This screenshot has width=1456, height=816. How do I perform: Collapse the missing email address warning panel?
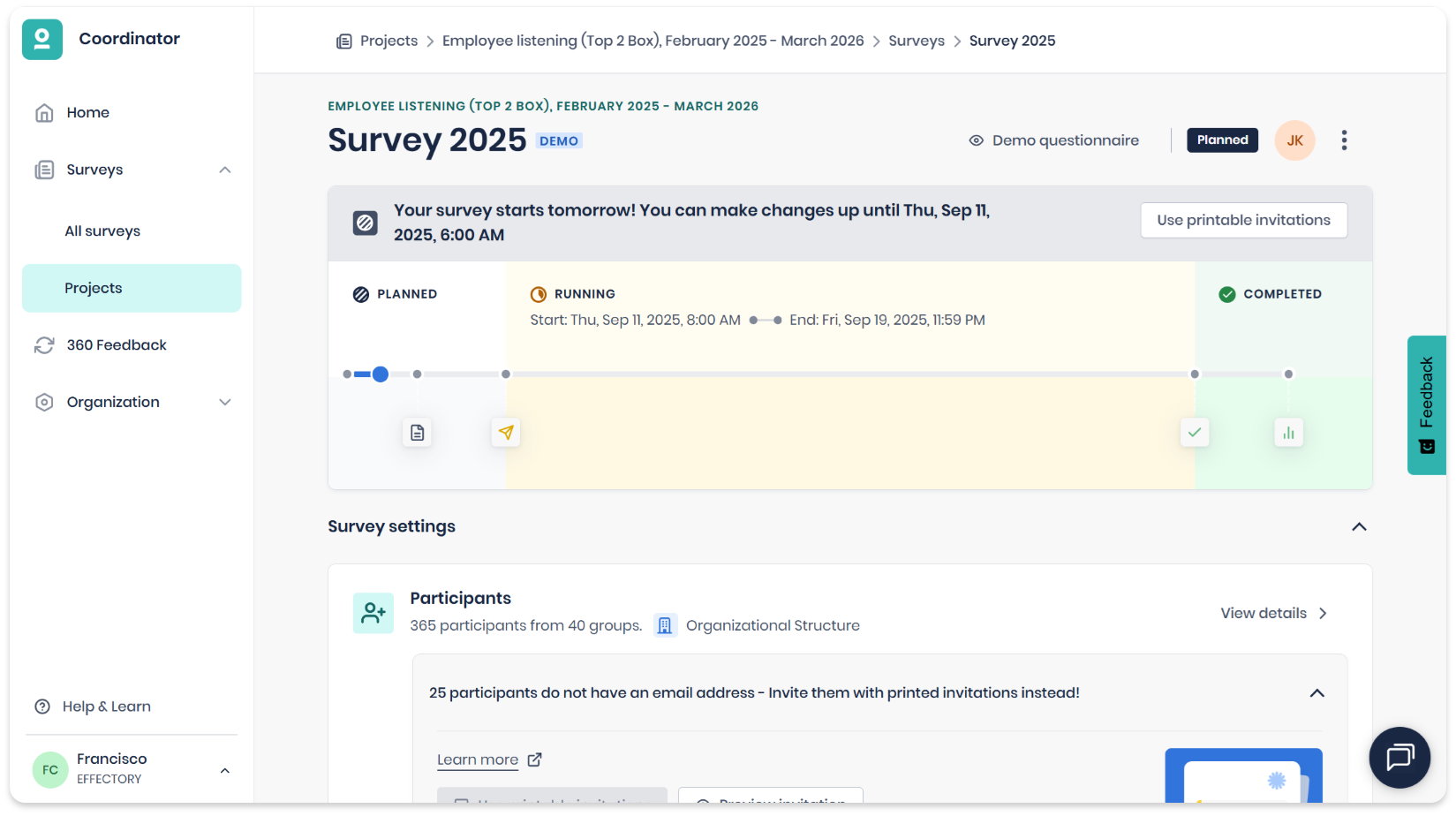(x=1317, y=692)
